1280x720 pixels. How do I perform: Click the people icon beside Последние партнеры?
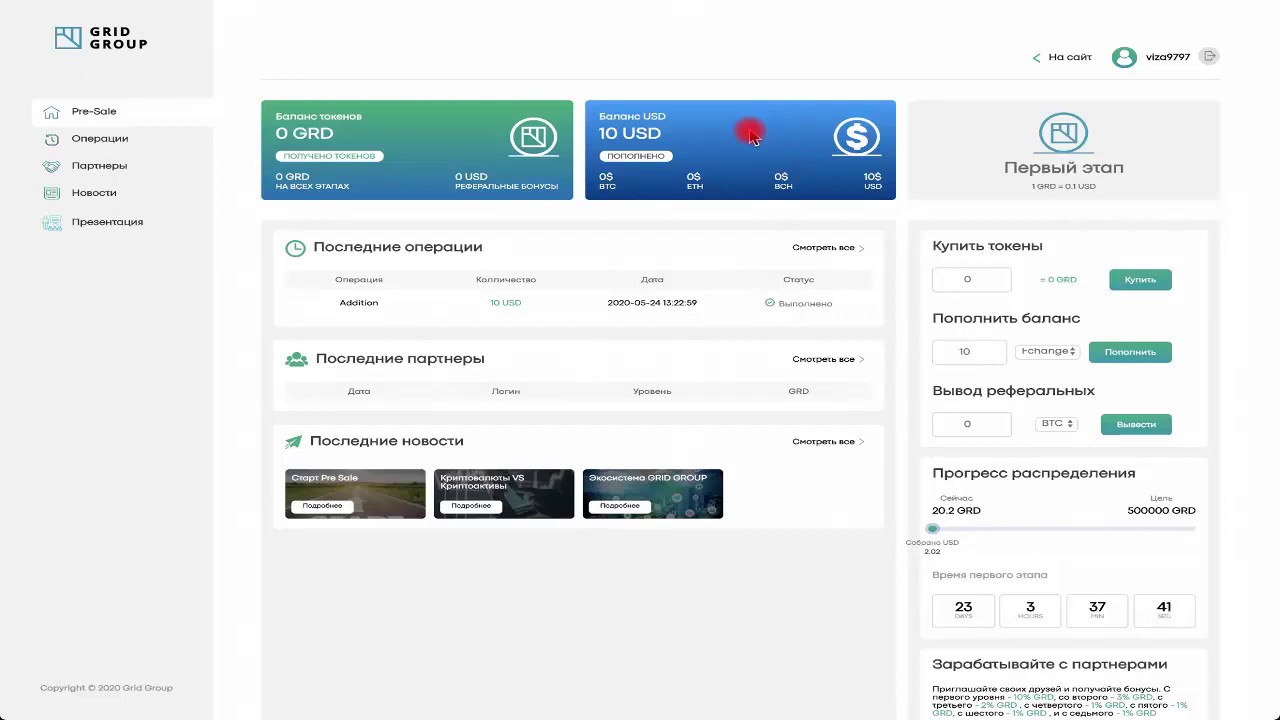(296, 359)
